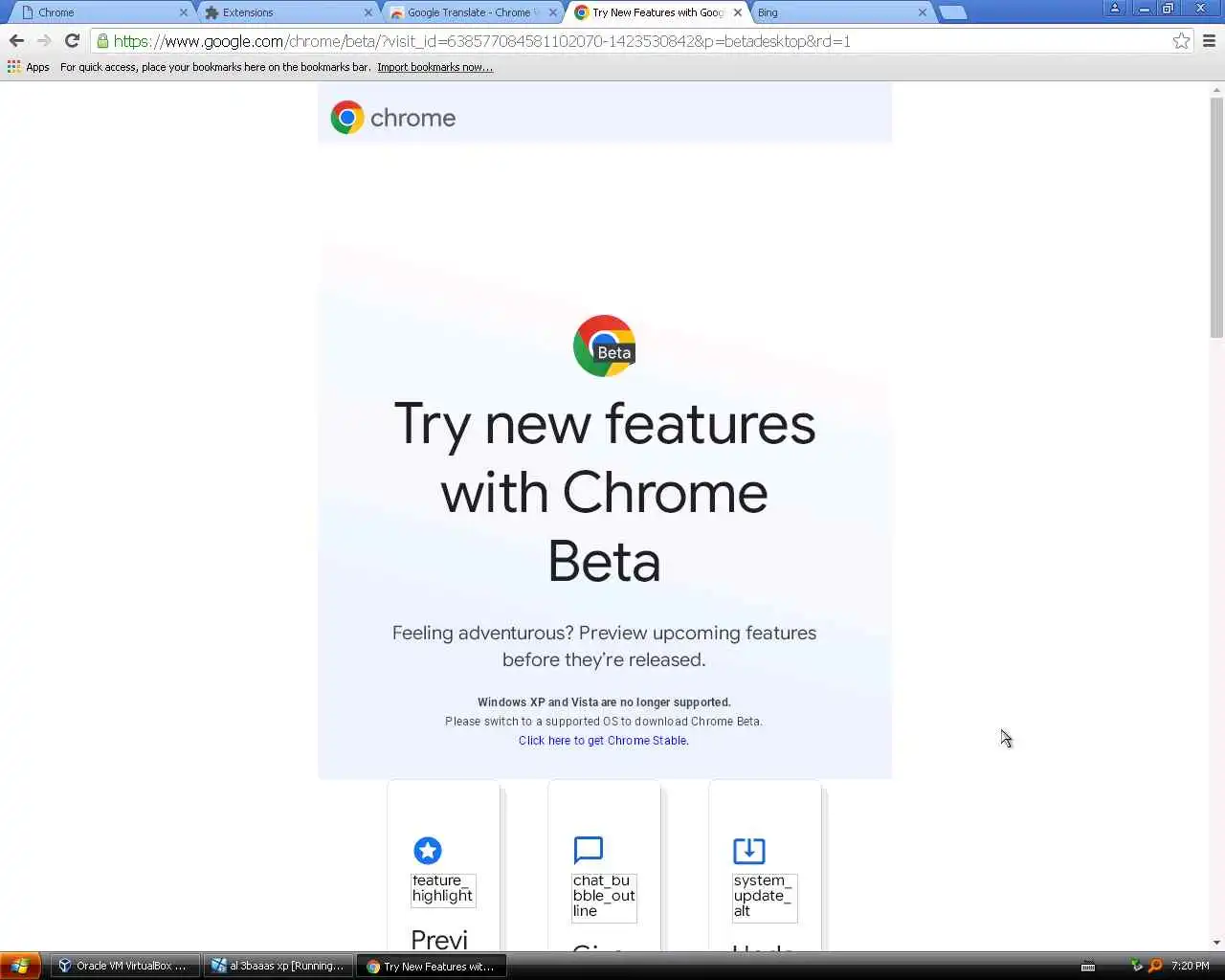
Task: Click the green padlock security icon
Action: point(102,41)
